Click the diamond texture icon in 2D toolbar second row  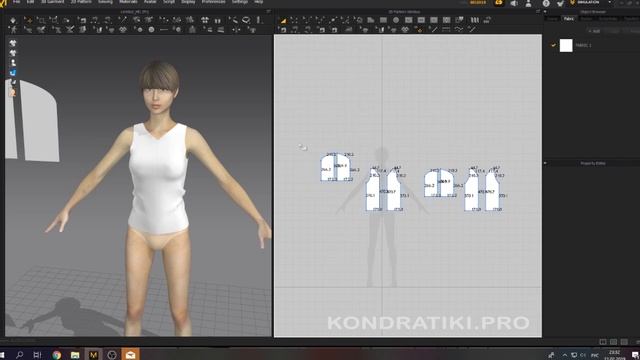405,29
